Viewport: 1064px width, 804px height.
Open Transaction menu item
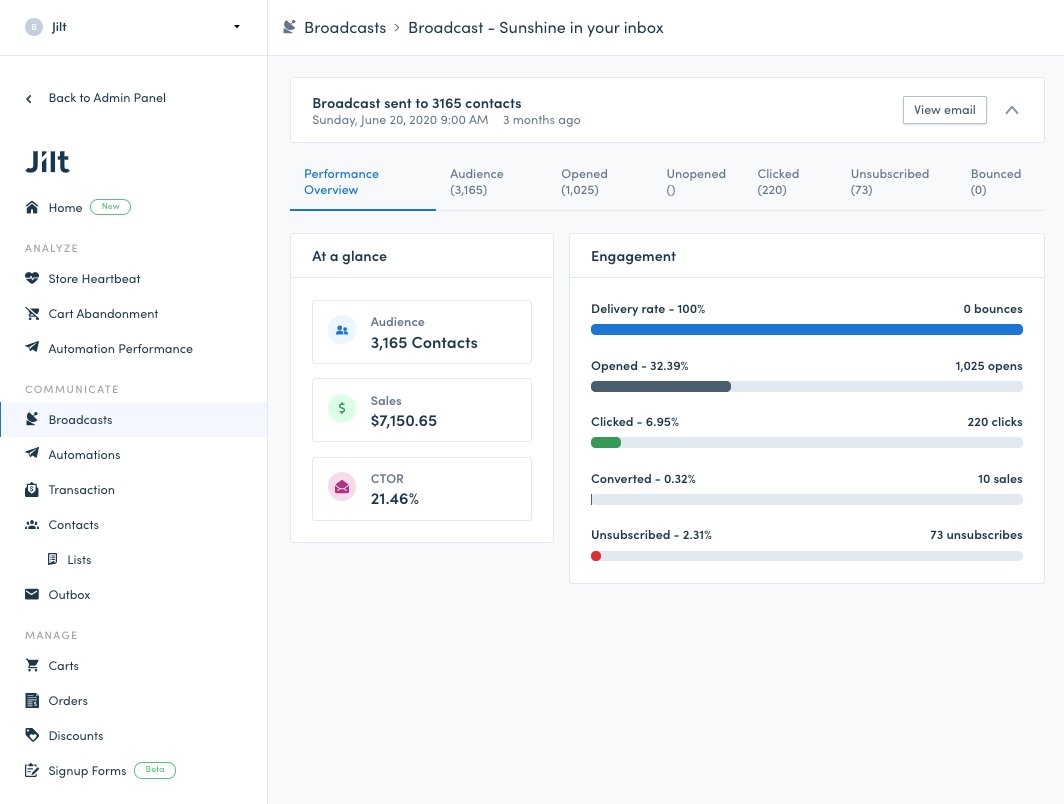81,490
